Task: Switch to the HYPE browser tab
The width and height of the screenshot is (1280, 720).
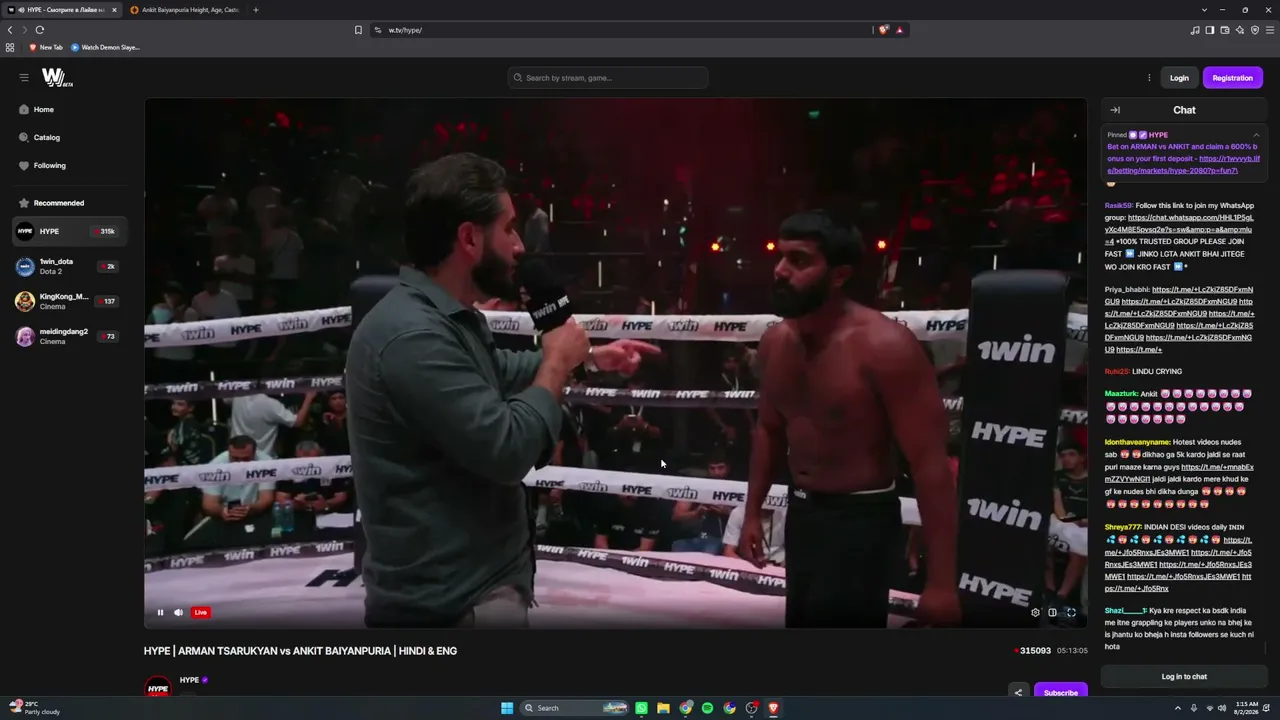Action: click(62, 10)
